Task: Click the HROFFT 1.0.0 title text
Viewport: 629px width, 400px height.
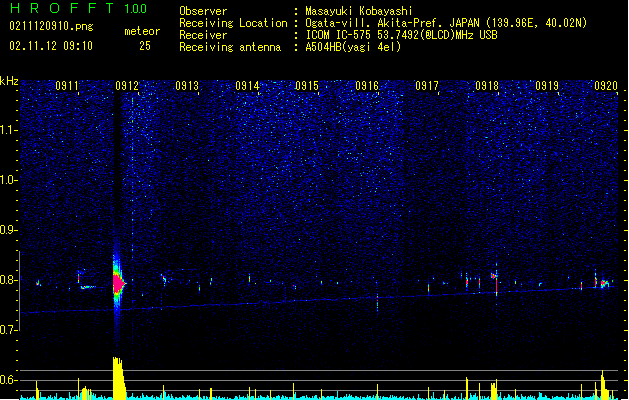Action: (x=79, y=8)
